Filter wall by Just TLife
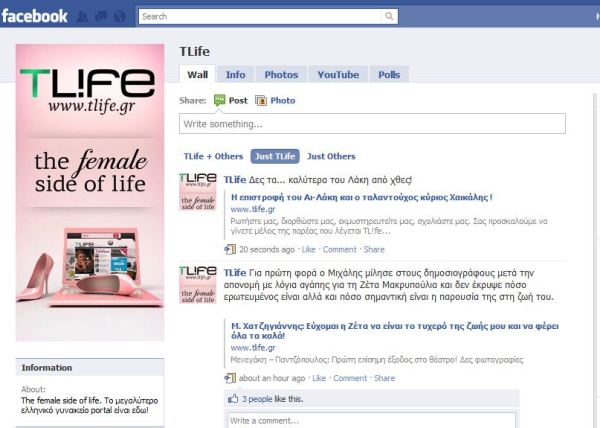Viewport: 600px width, 428px height. [275, 156]
